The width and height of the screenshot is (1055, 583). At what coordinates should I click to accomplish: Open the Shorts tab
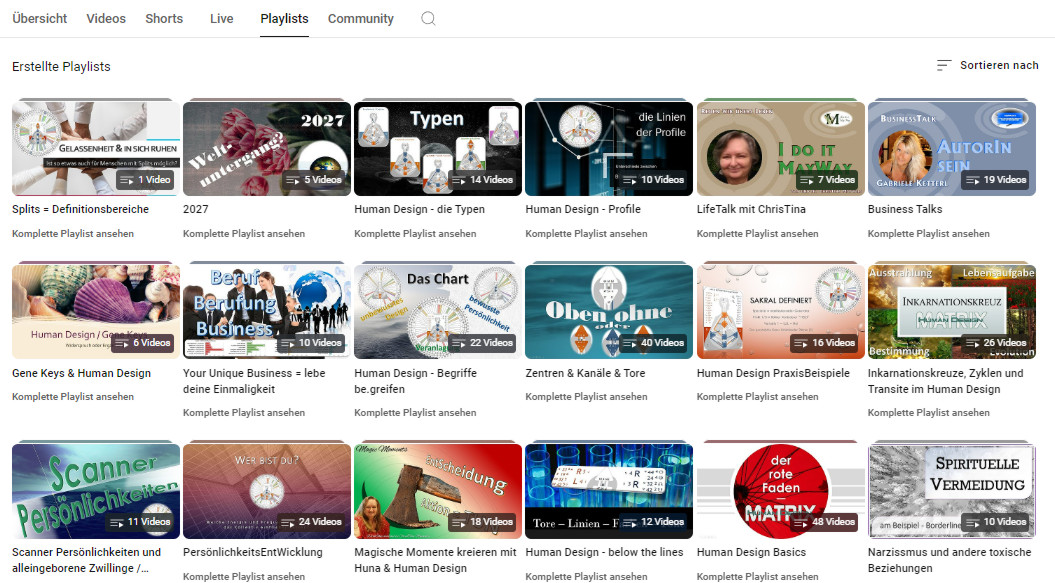coord(164,18)
